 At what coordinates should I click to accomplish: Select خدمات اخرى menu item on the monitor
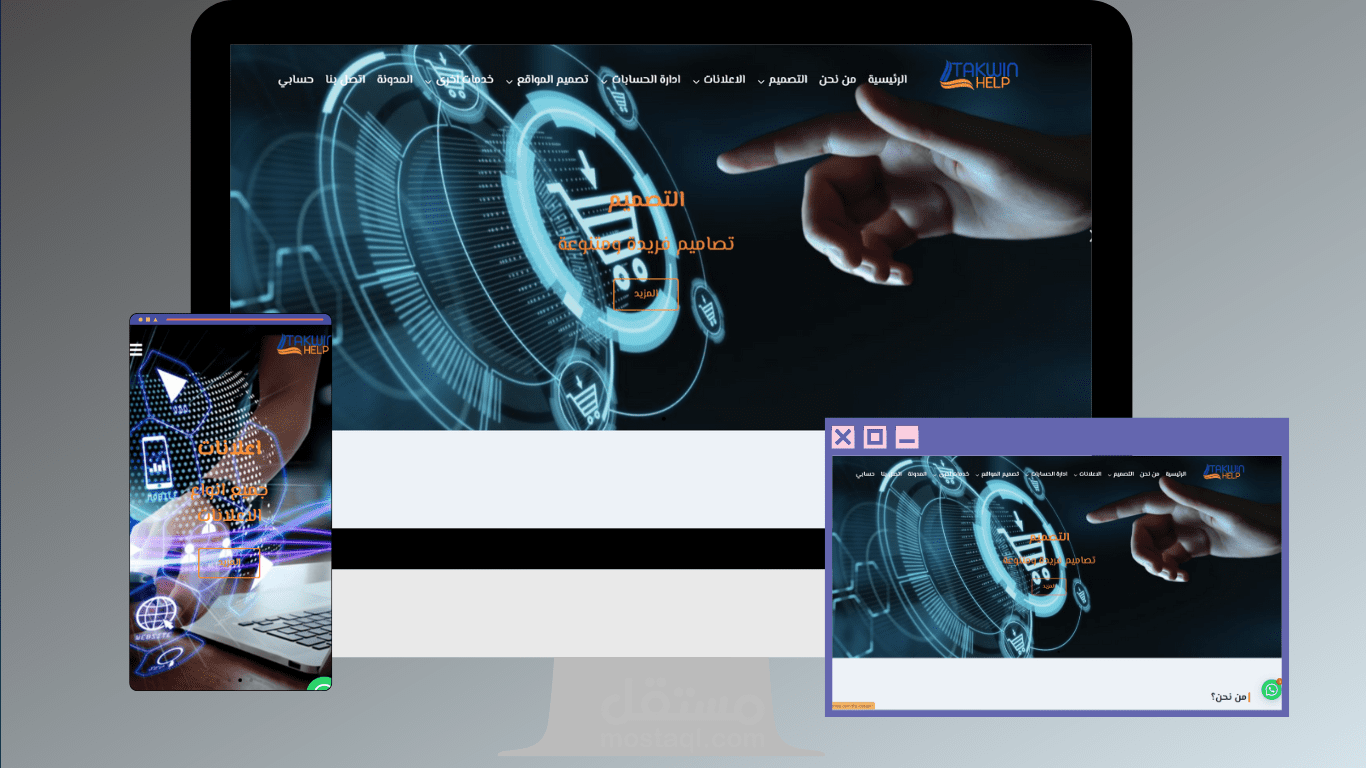[464, 79]
